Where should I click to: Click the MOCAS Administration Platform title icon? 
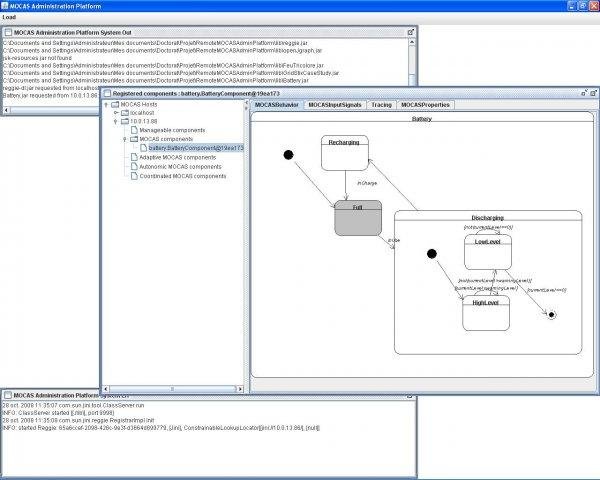coord(4,6)
